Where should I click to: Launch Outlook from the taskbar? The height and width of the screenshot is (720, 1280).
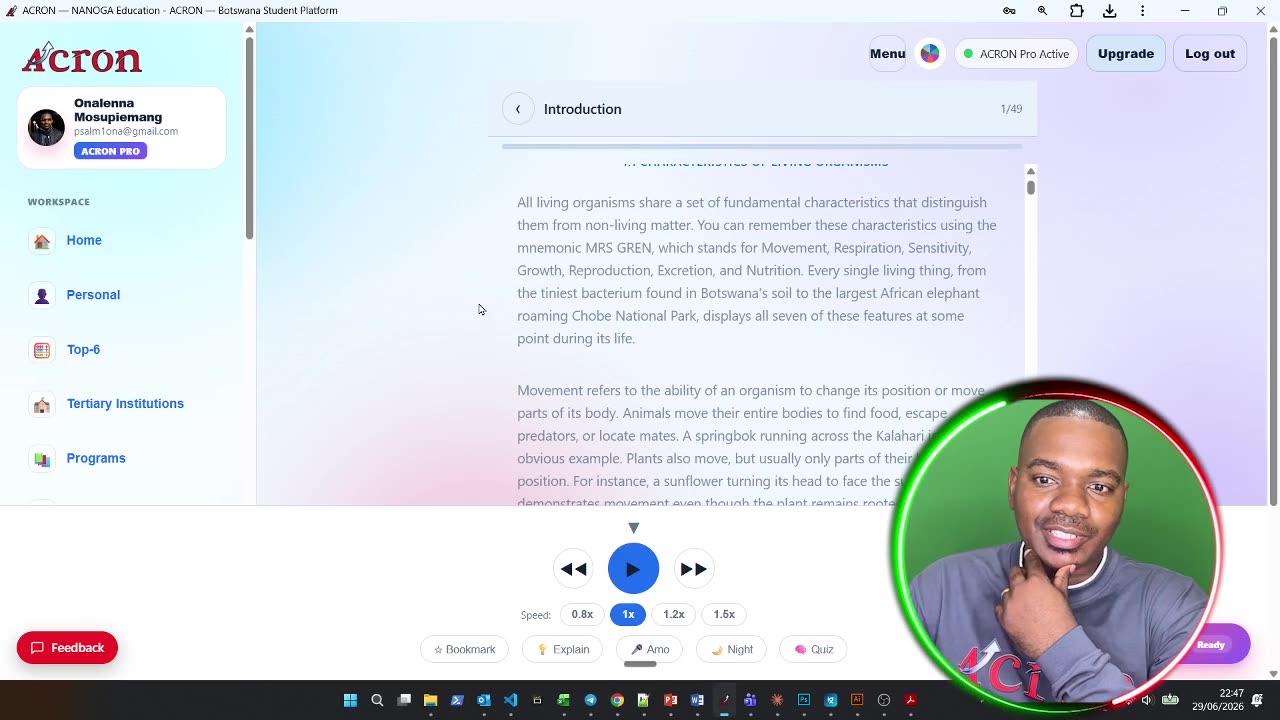click(484, 700)
